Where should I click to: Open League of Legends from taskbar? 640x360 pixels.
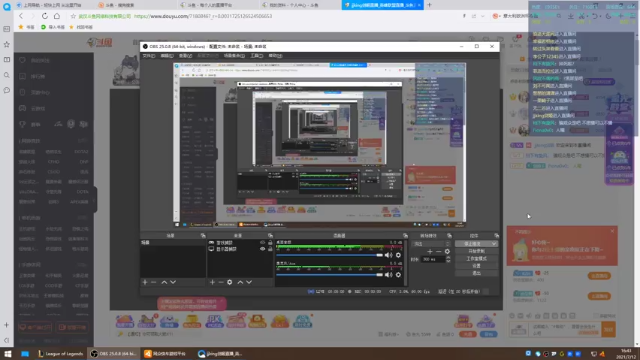[60, 353]
